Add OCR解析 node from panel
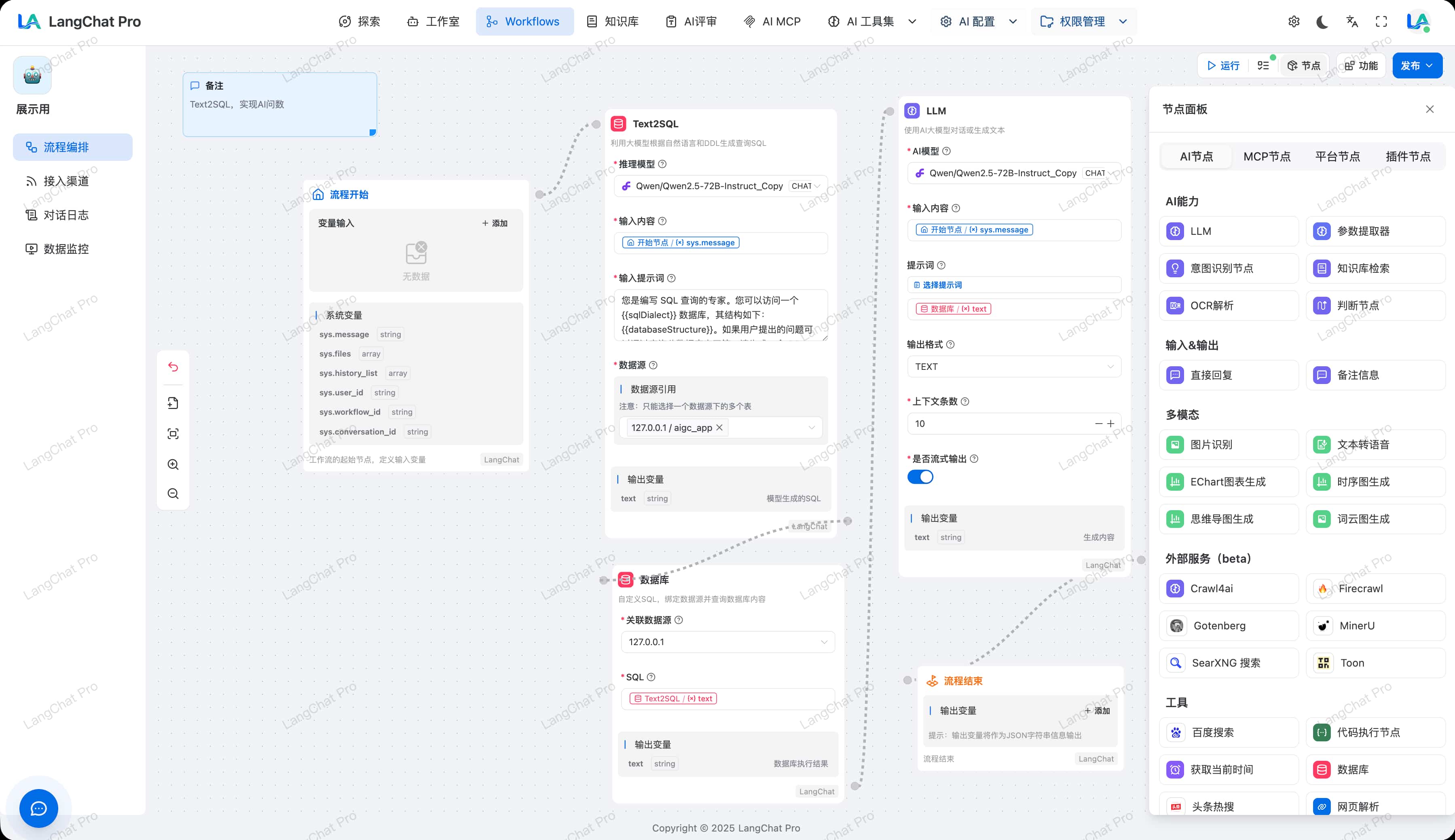This screenshot has width=1455, height=840. [1228, 306]
